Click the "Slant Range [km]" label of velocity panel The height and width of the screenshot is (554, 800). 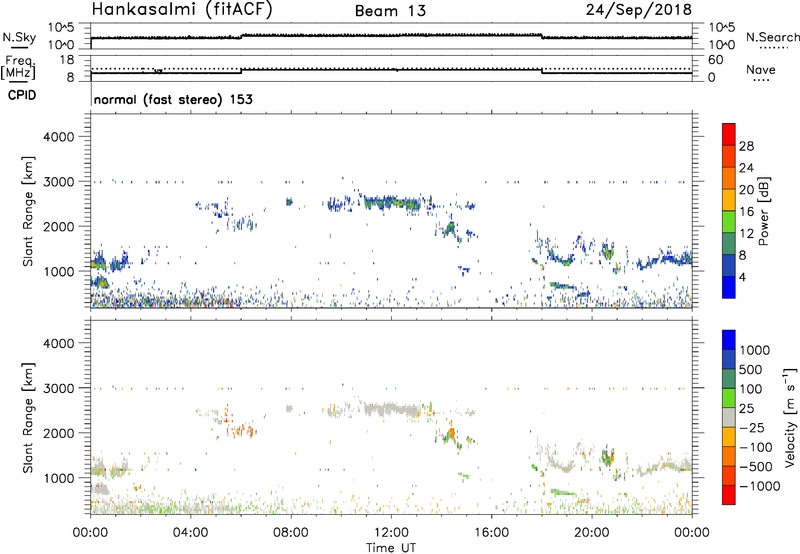click(28, 417)
